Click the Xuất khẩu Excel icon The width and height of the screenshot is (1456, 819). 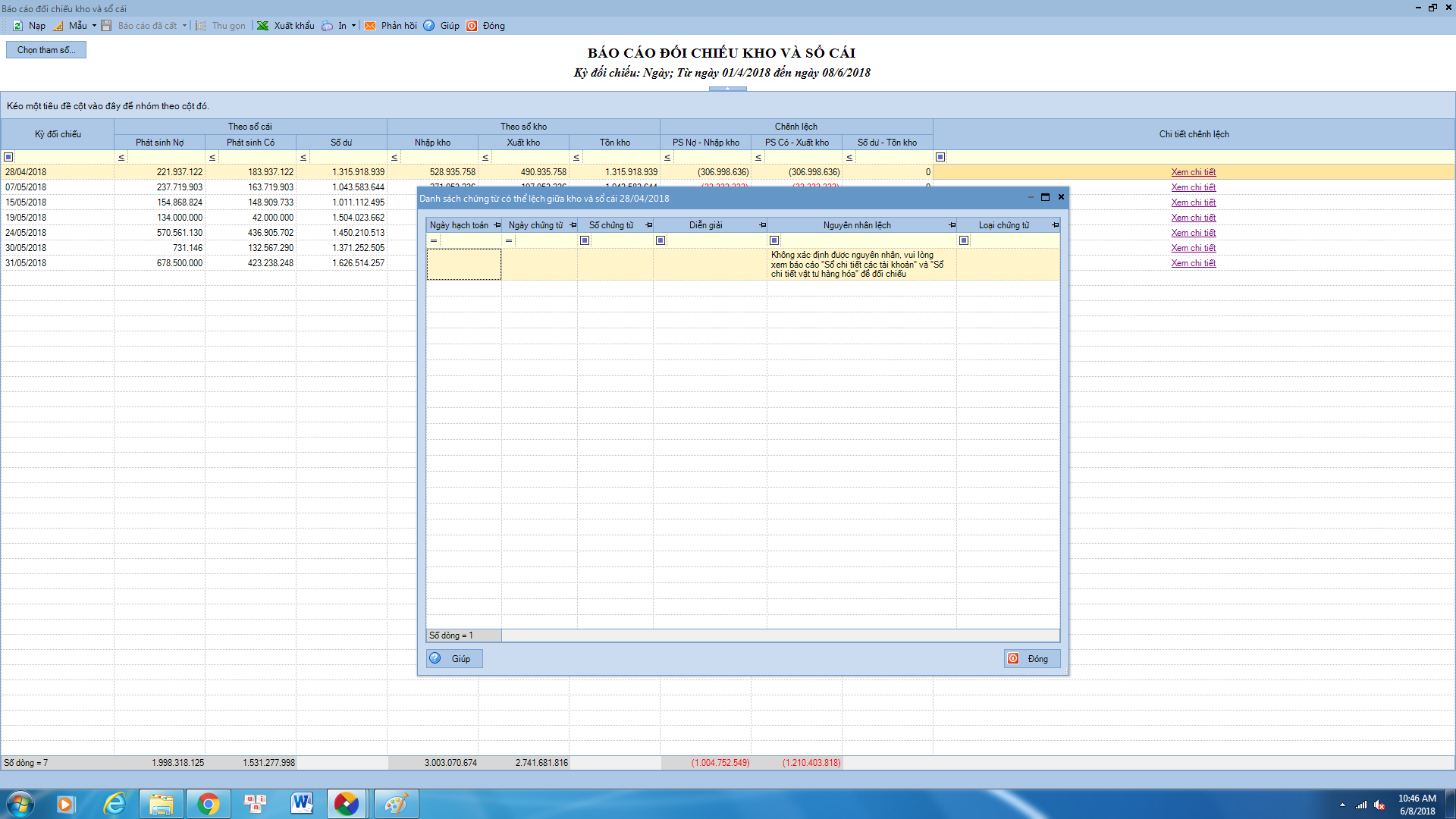pyautogui.click(x=263, y=26)
